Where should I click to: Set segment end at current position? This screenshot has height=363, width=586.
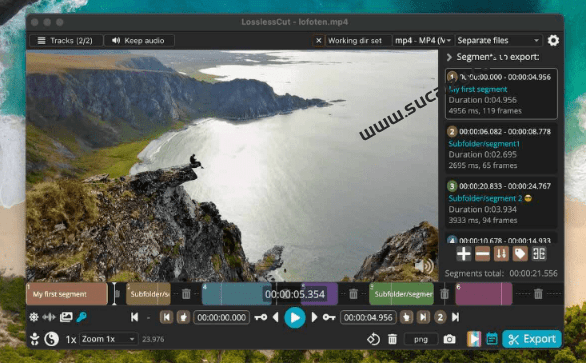pos(406,317)
